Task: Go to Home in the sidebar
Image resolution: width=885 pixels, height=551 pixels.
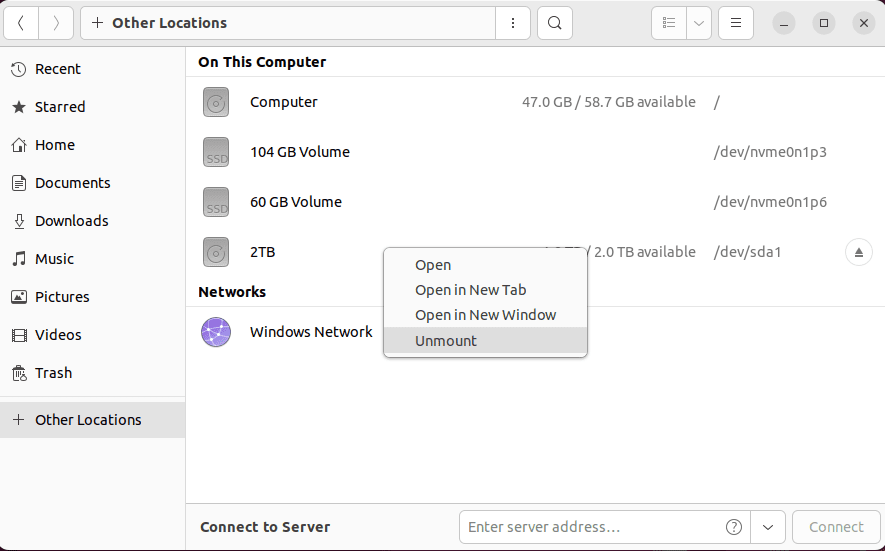Action: [x=55, y=145]
